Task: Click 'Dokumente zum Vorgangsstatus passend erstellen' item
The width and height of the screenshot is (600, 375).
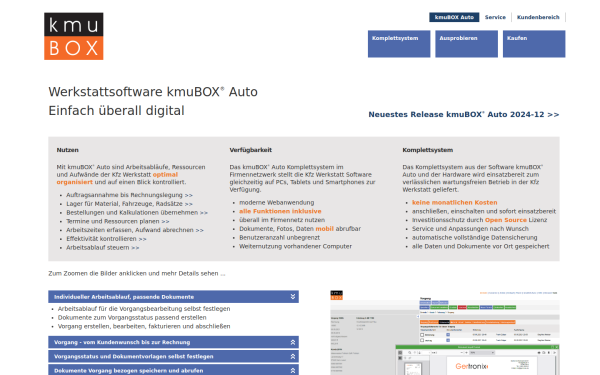Action: coord(132,318)
